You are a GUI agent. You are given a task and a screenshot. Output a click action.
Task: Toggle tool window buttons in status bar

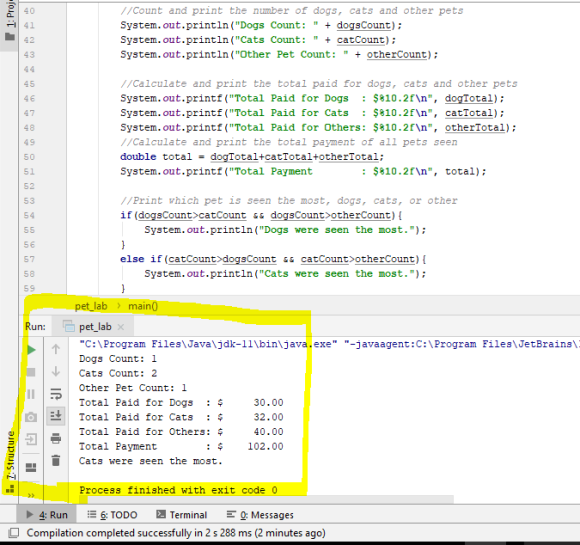(x=14, y=533)
